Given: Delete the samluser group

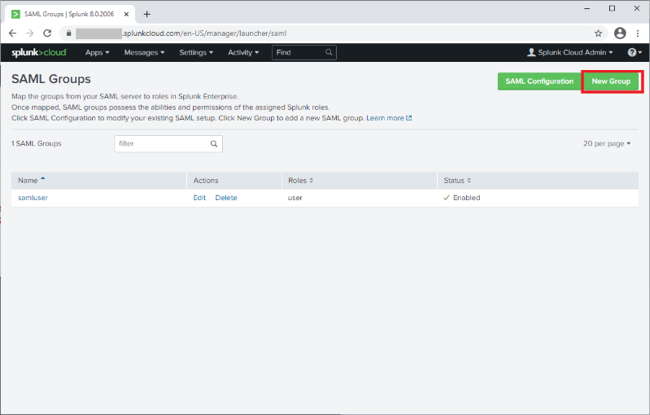Looking at the screenshot, I should (x=226, y=198).
